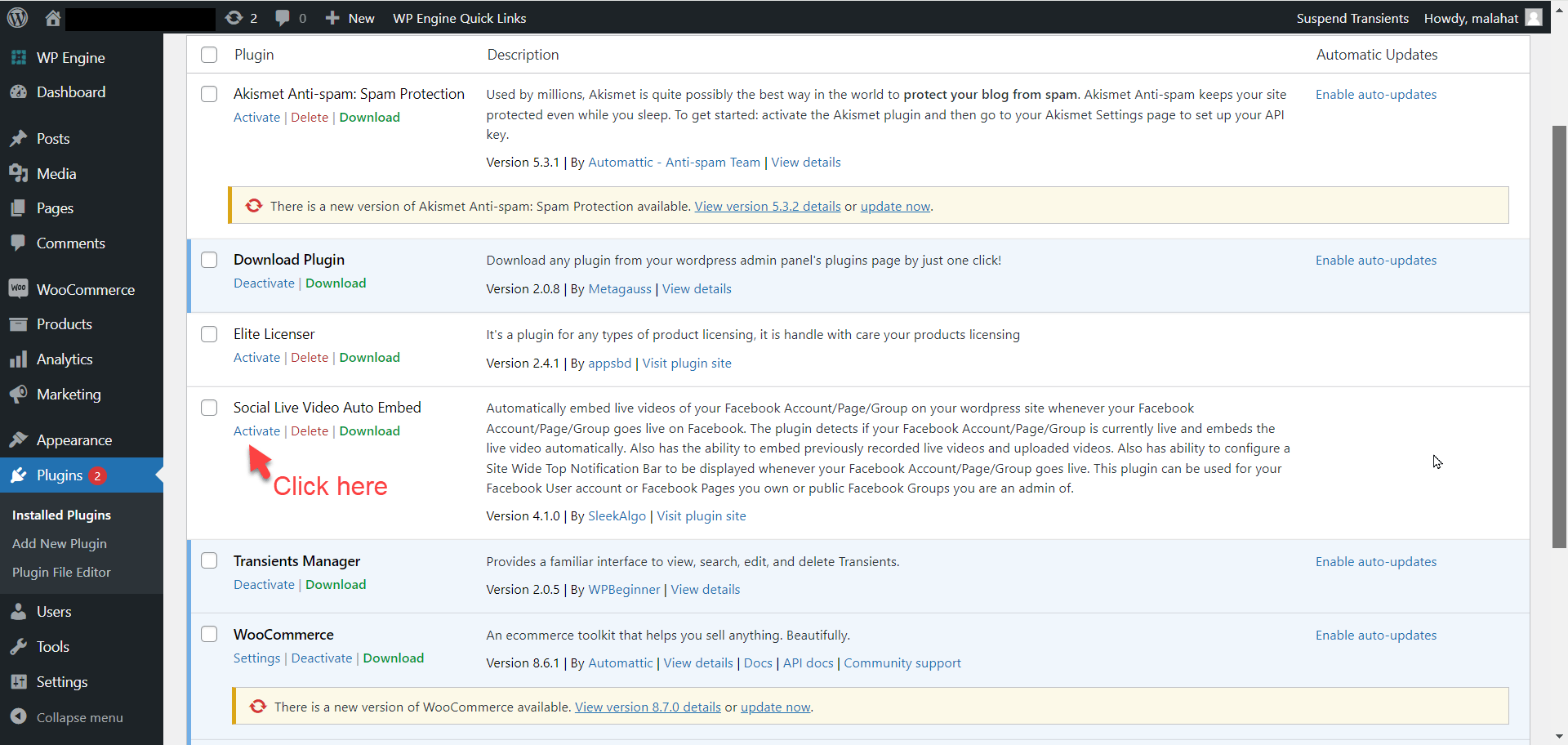Click update now for Akismet
Image resolution: width=1568 pixels, height=745 pixels.
[x=895, y=206]
